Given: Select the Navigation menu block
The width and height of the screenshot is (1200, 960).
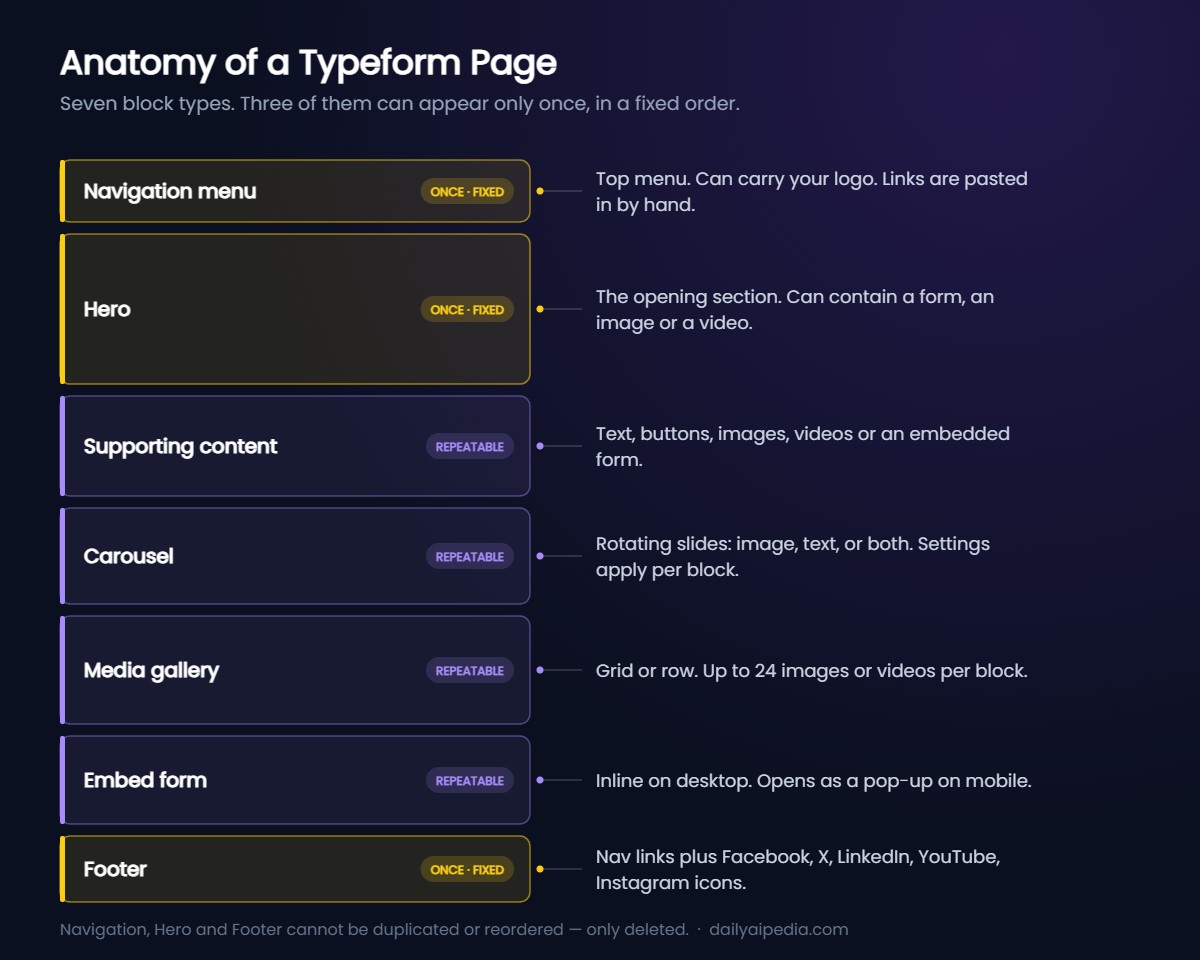Looking at the screenshot, I should (x=295, y=191).
